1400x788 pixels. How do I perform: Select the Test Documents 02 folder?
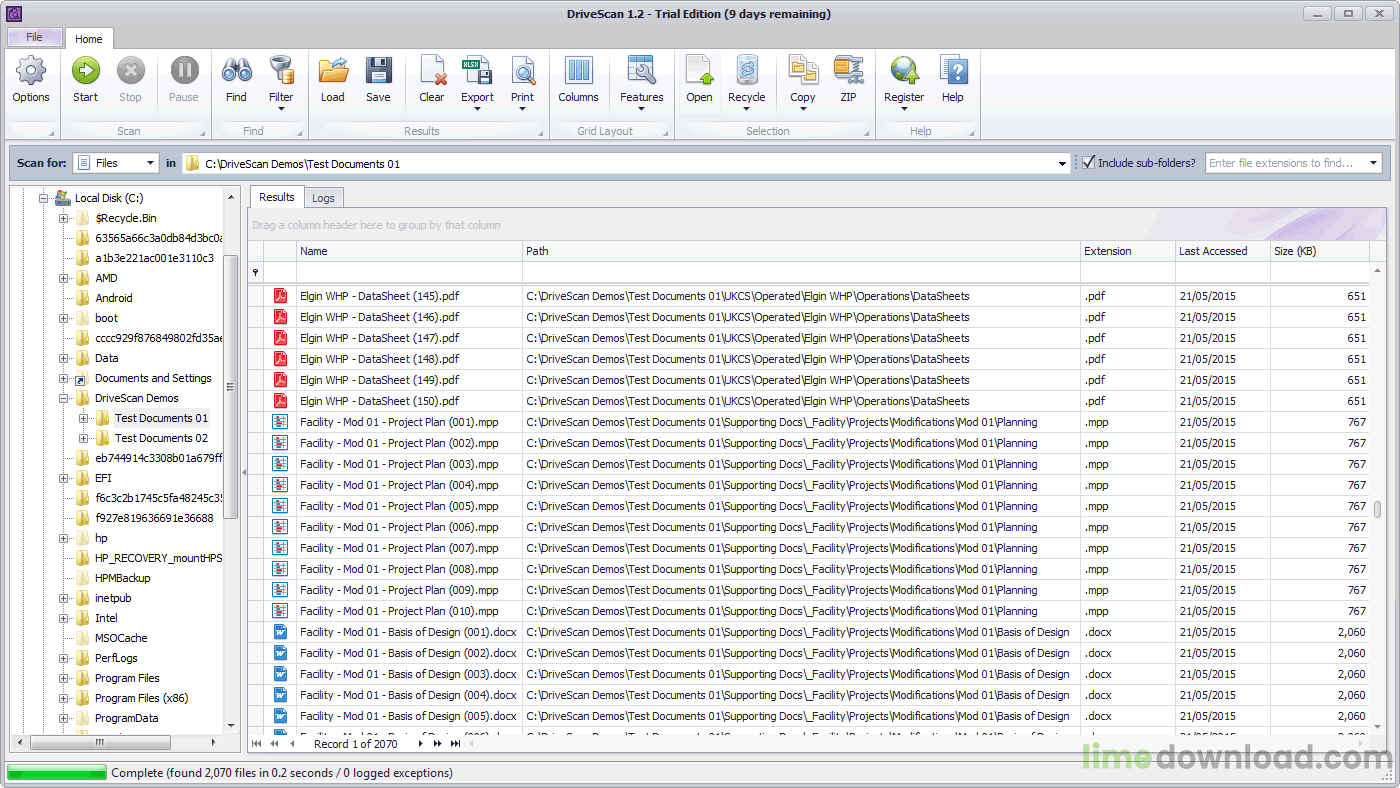161,438
